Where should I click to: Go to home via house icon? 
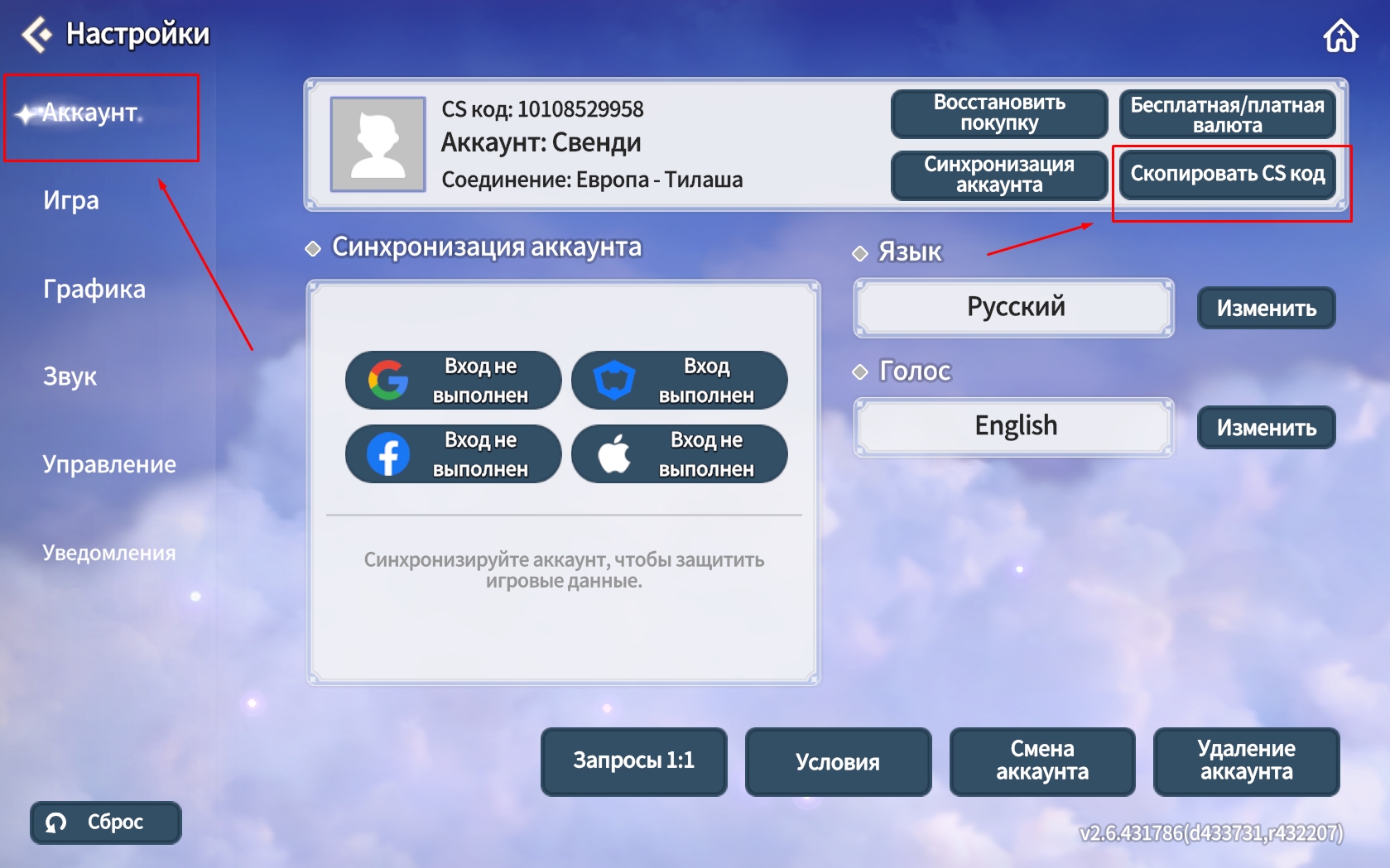(x=1340, y=36)
